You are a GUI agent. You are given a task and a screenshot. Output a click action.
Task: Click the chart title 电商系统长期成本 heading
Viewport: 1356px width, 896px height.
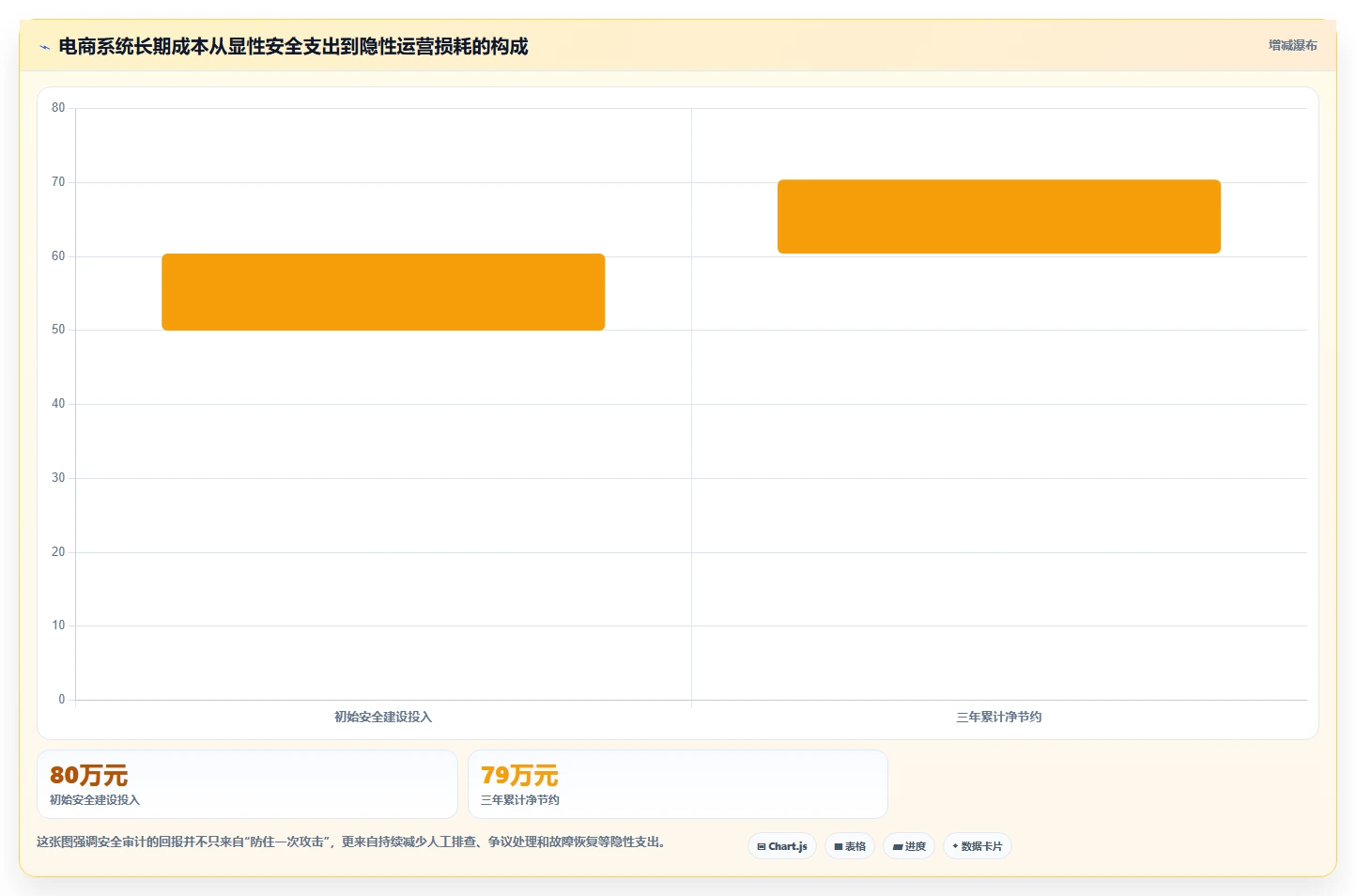pos(293,46)
